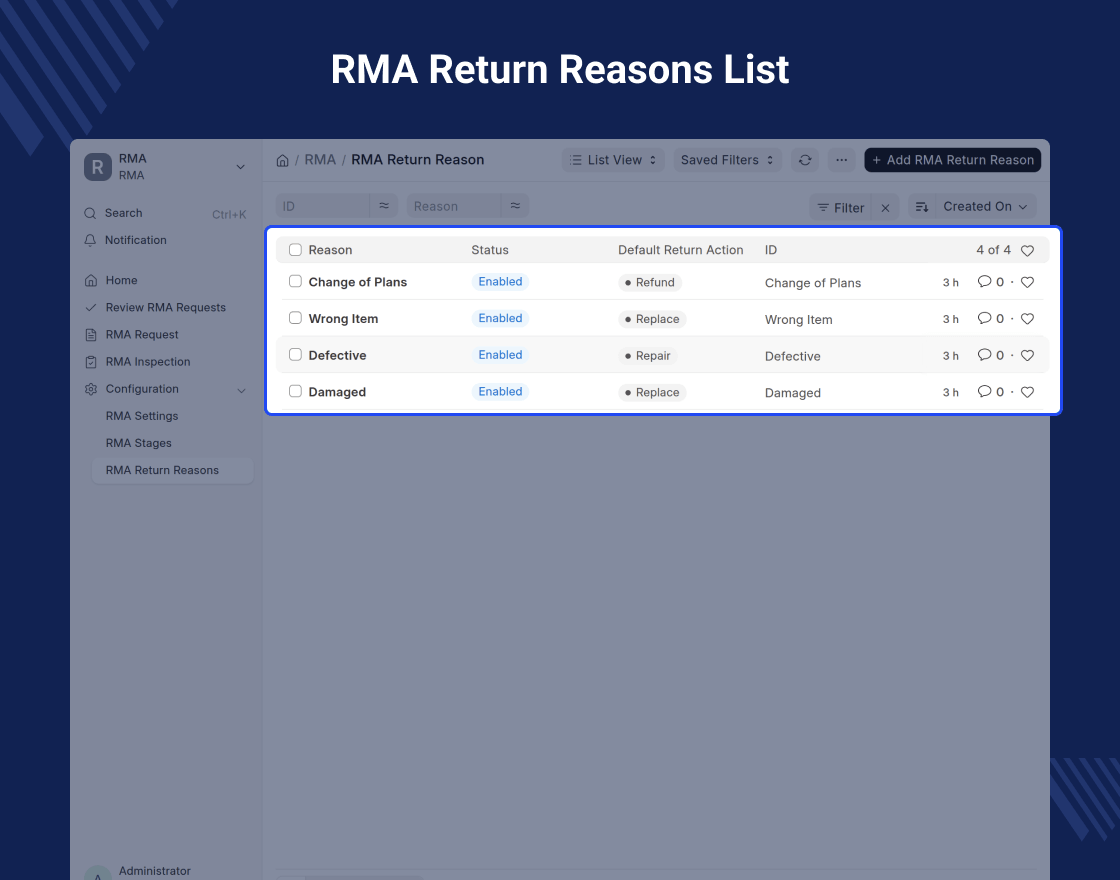This screenshot has width=1120, height=880.
Task: Open the Damaged reason
Action: [x=337, y=392]
